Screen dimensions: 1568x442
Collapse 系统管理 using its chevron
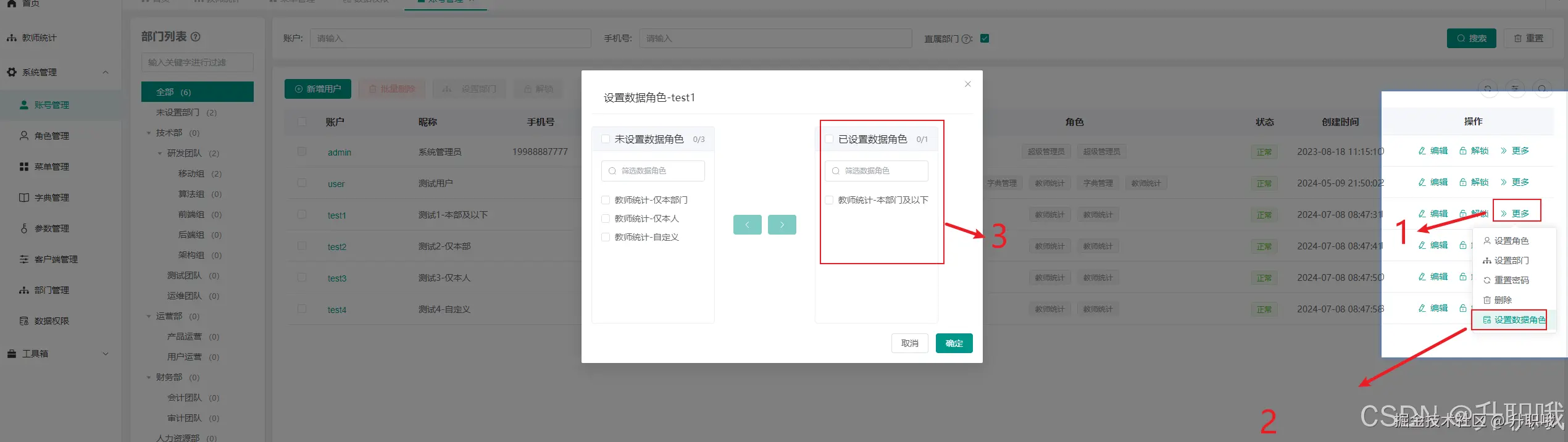106,72
